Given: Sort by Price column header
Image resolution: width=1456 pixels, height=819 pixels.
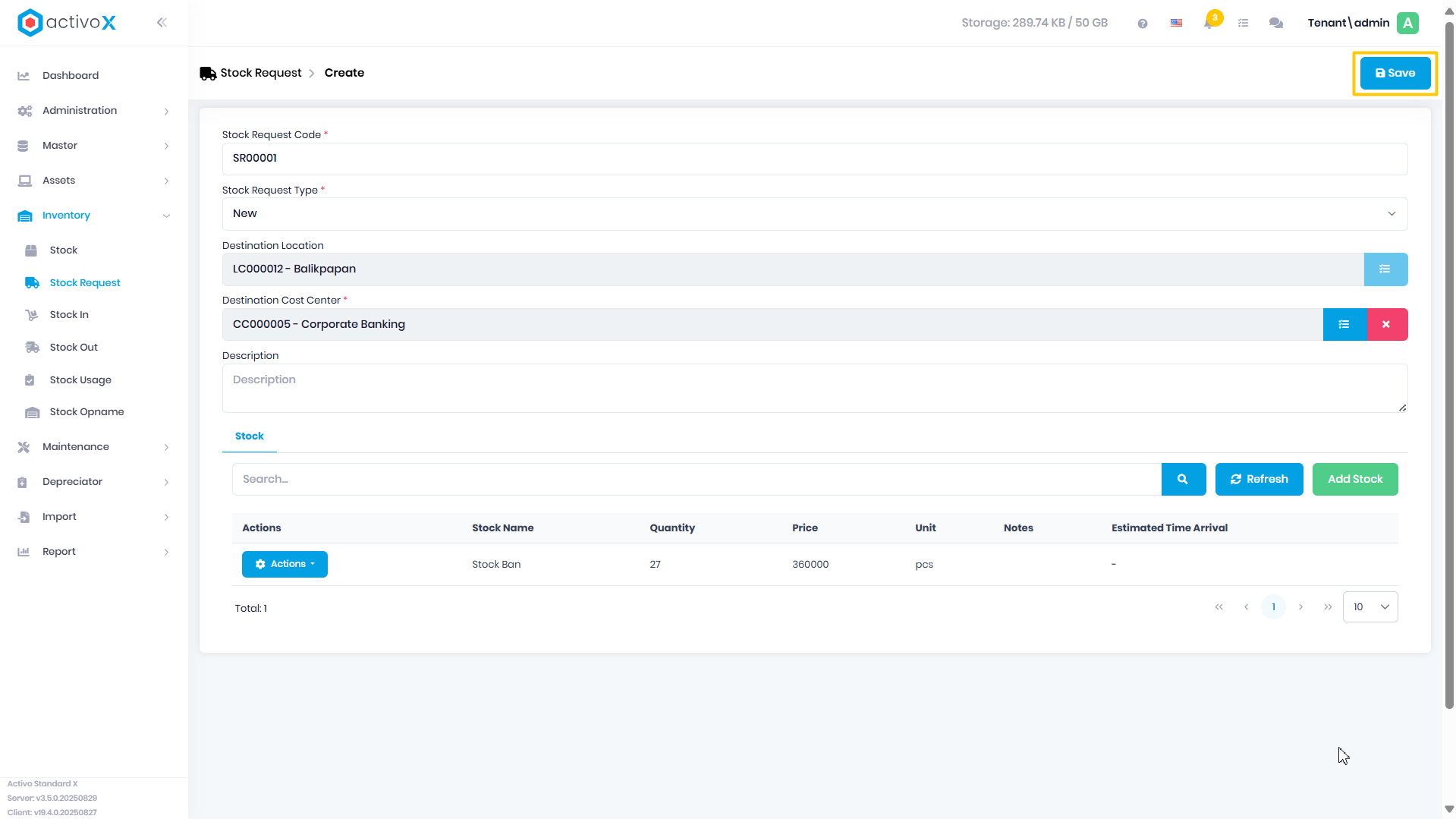Looking at the screenshot, I should point(804,528).
